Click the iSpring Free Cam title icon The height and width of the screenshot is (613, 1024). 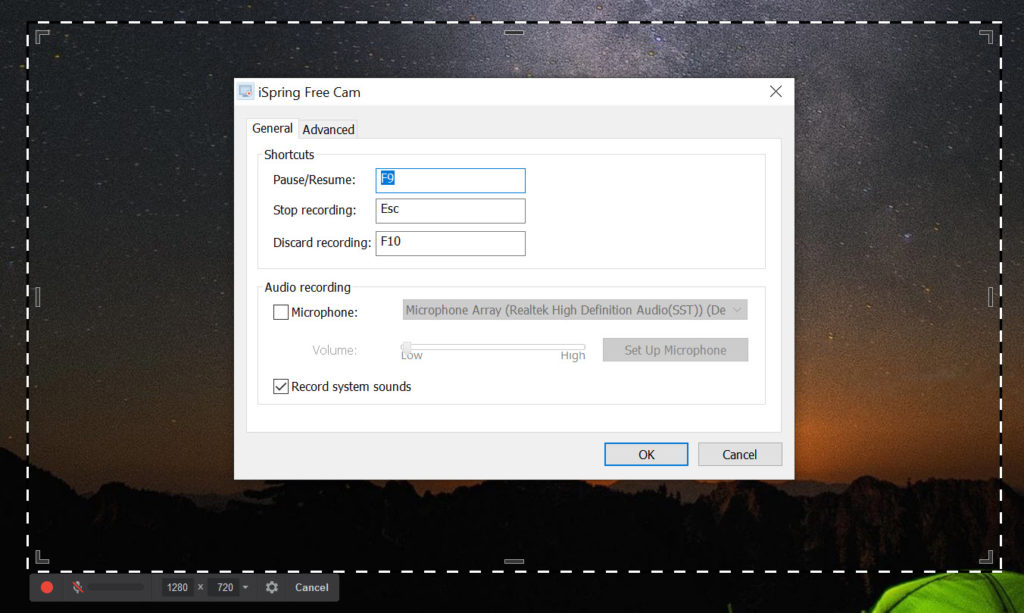pyautogui.click(x=246, y=91)
